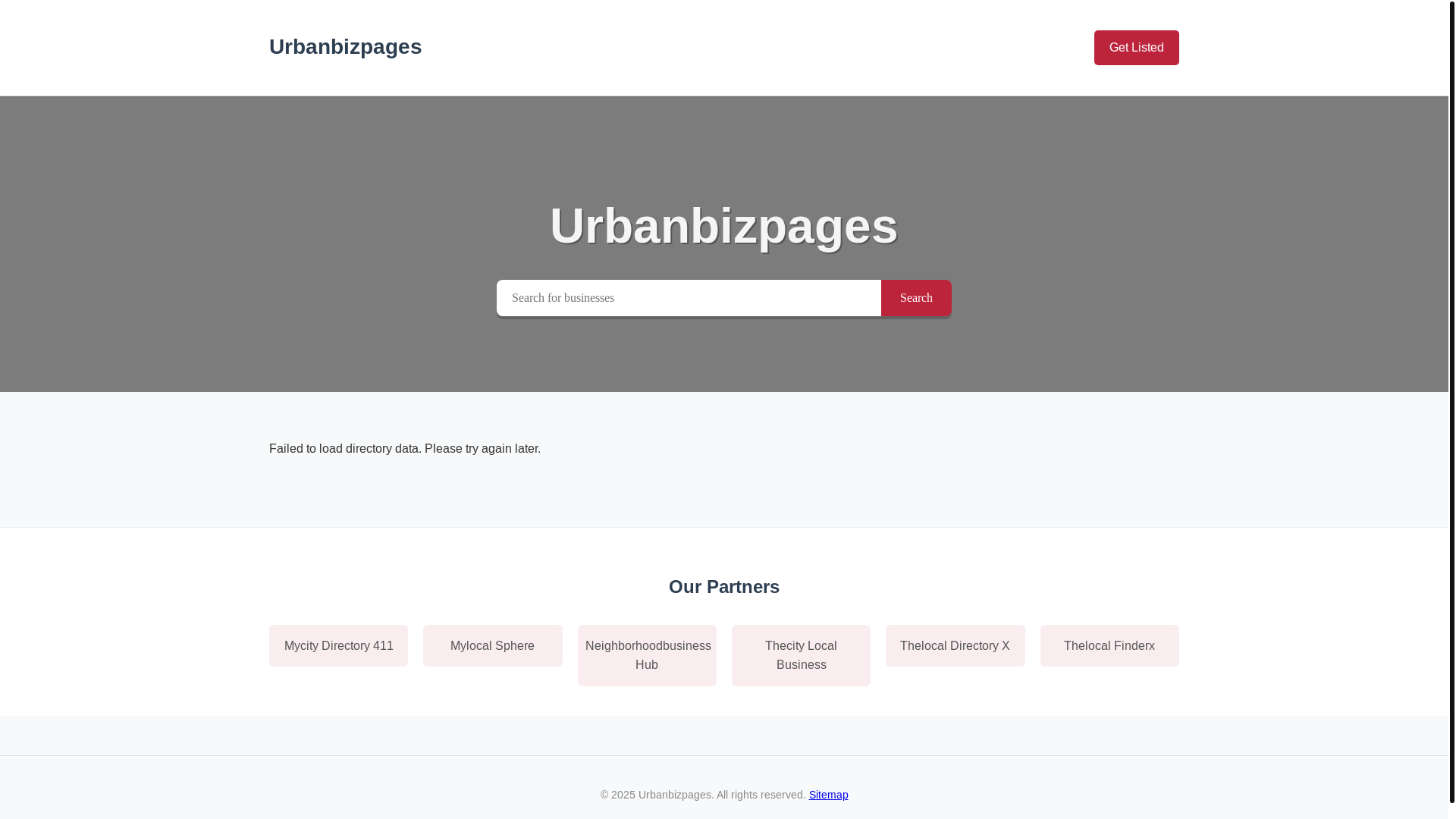Click the large Urbanbizpages hero heading
1456x819 pixels.
(x=724, y=226)
